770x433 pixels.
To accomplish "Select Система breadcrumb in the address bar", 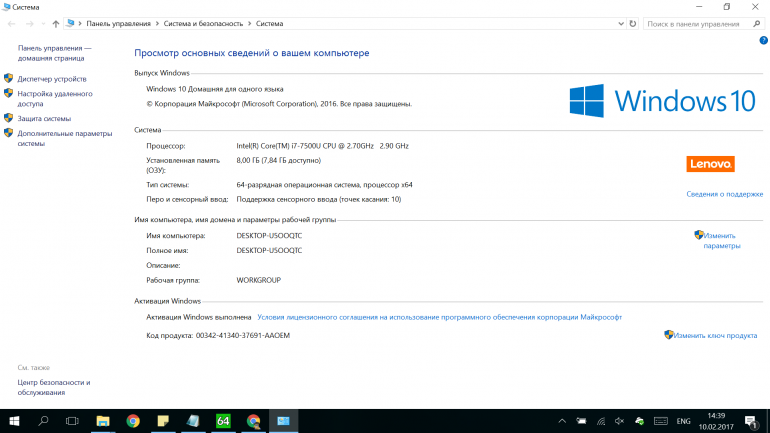I will [x=269, y=24].
